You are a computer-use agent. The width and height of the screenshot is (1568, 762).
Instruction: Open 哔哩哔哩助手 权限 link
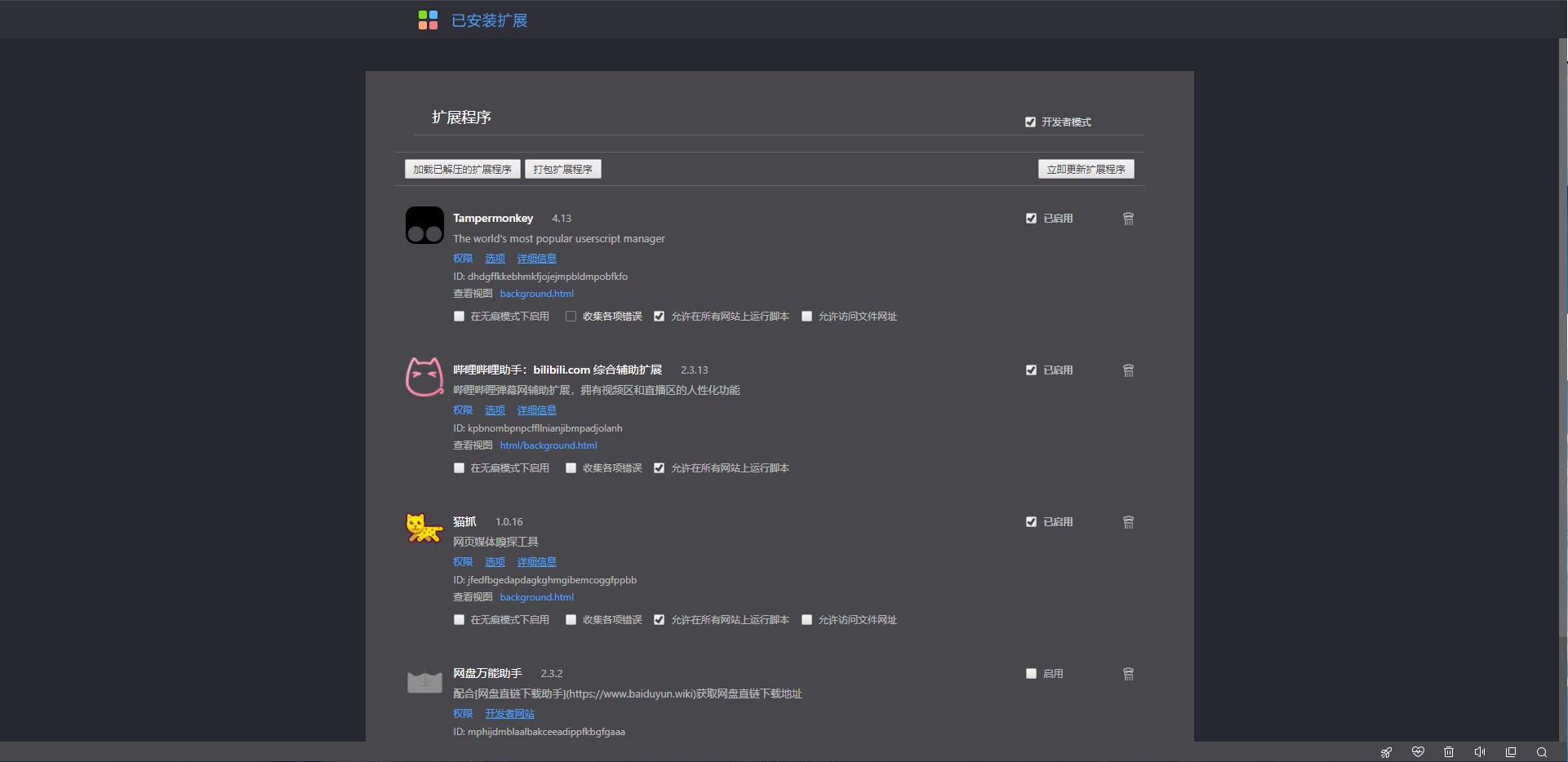click(463, 410)
